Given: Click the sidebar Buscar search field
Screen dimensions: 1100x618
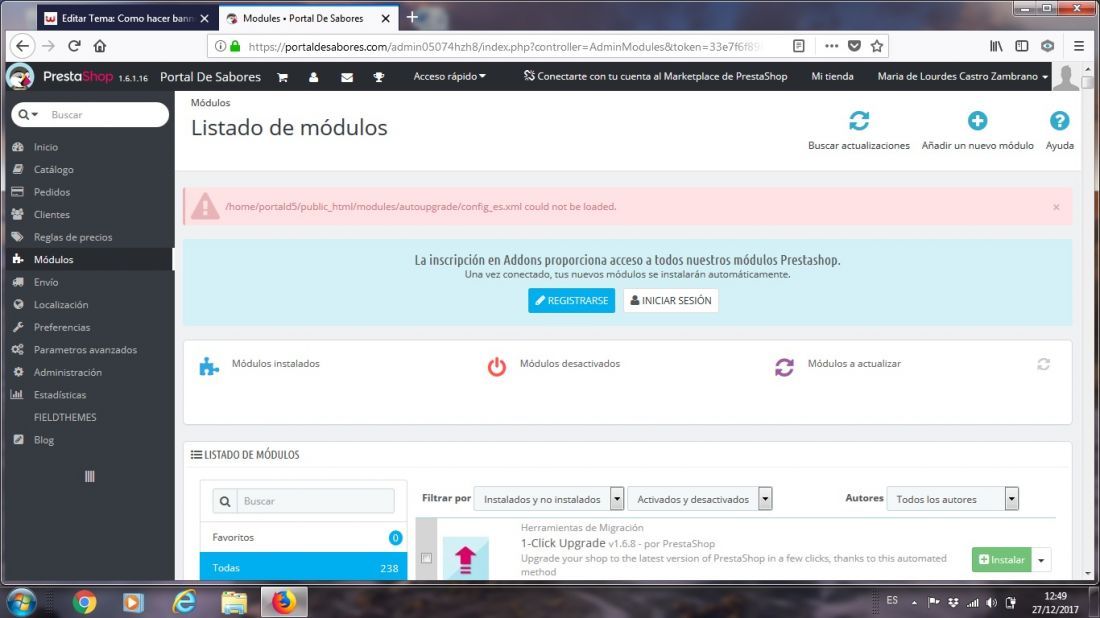Looking at the screenshot, I should [105, 114].
